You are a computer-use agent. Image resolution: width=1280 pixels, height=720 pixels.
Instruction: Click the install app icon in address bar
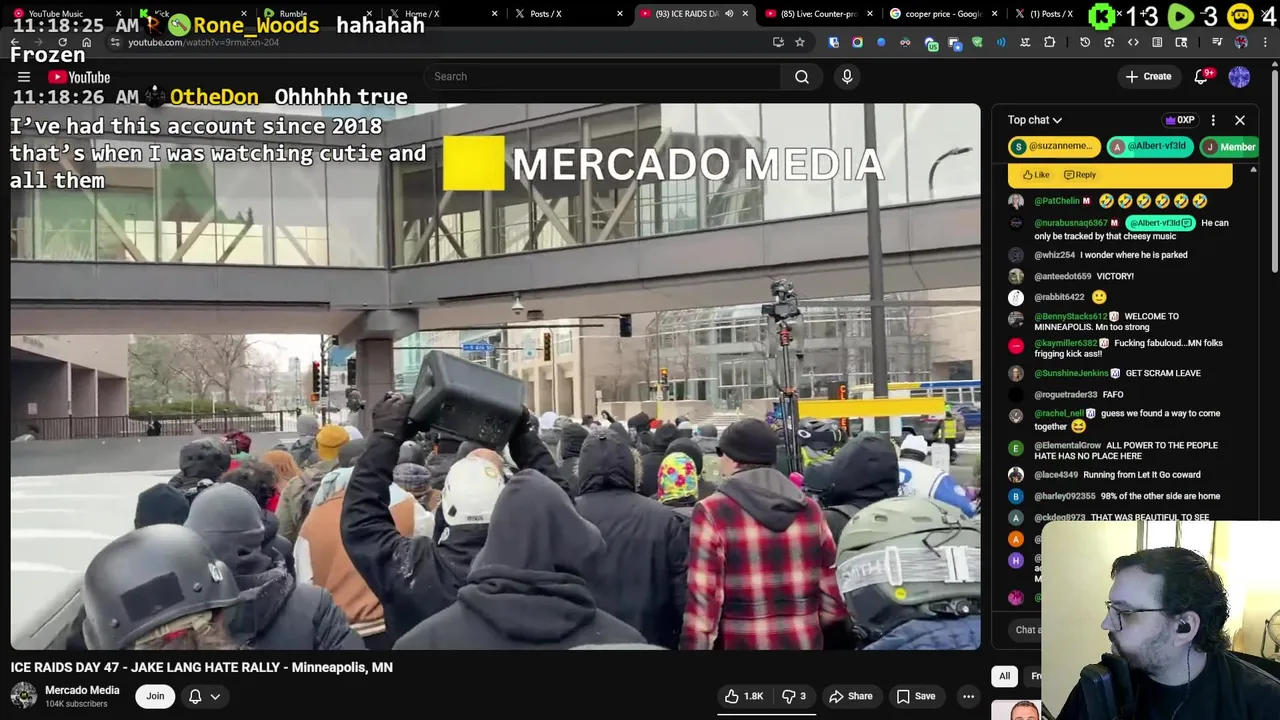tap(778, 42)
